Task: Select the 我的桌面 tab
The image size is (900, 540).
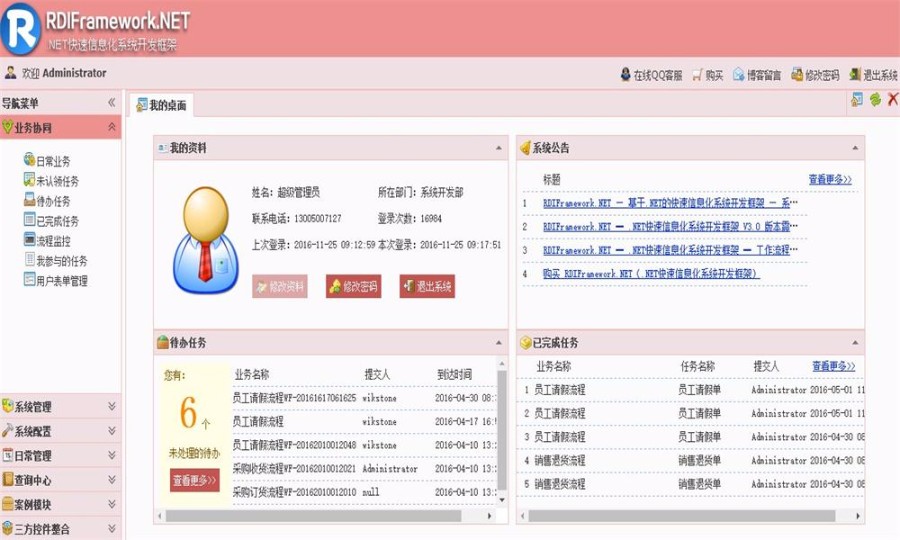Action: pos(161,105)
